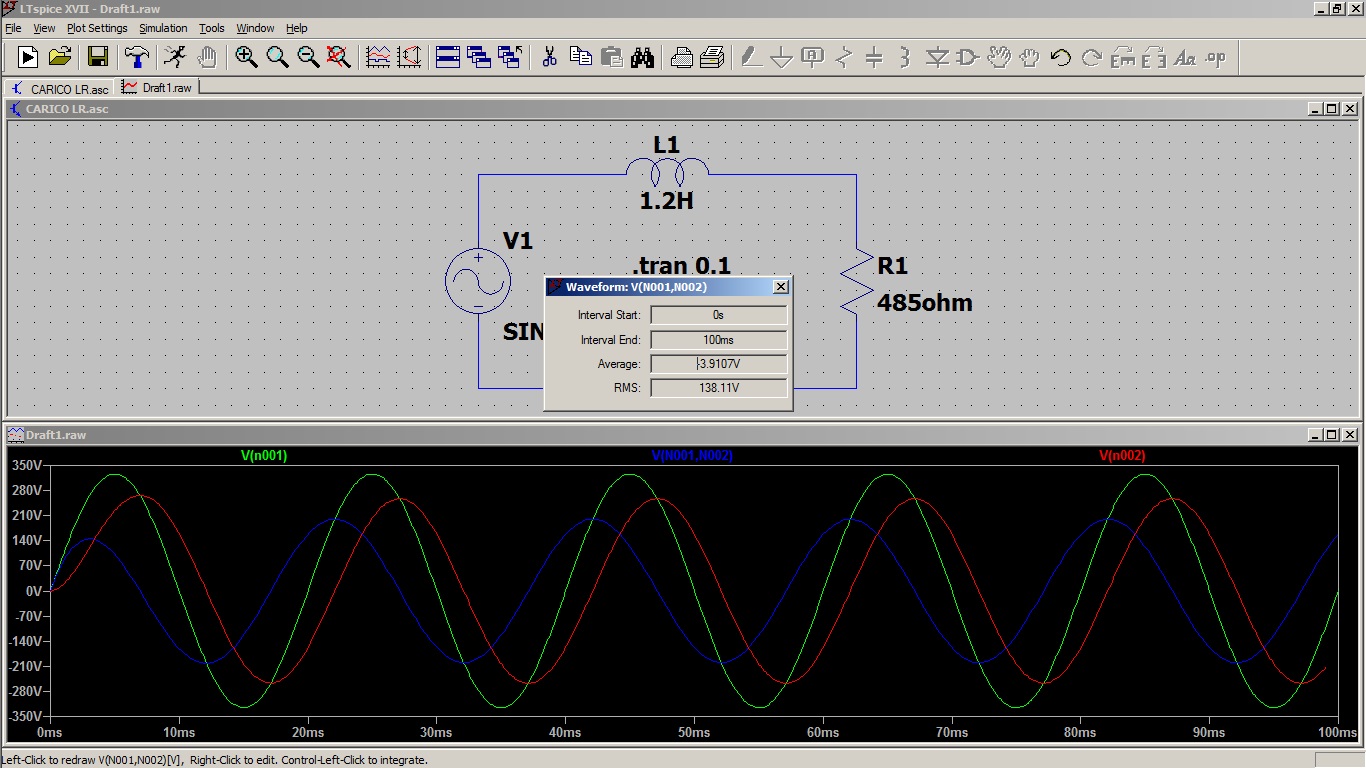Viewport: 1366px width, 768px height.
Task: Click the Zoom Out magnifier icon
Action: pyautogui.click(x=308, y=57)
